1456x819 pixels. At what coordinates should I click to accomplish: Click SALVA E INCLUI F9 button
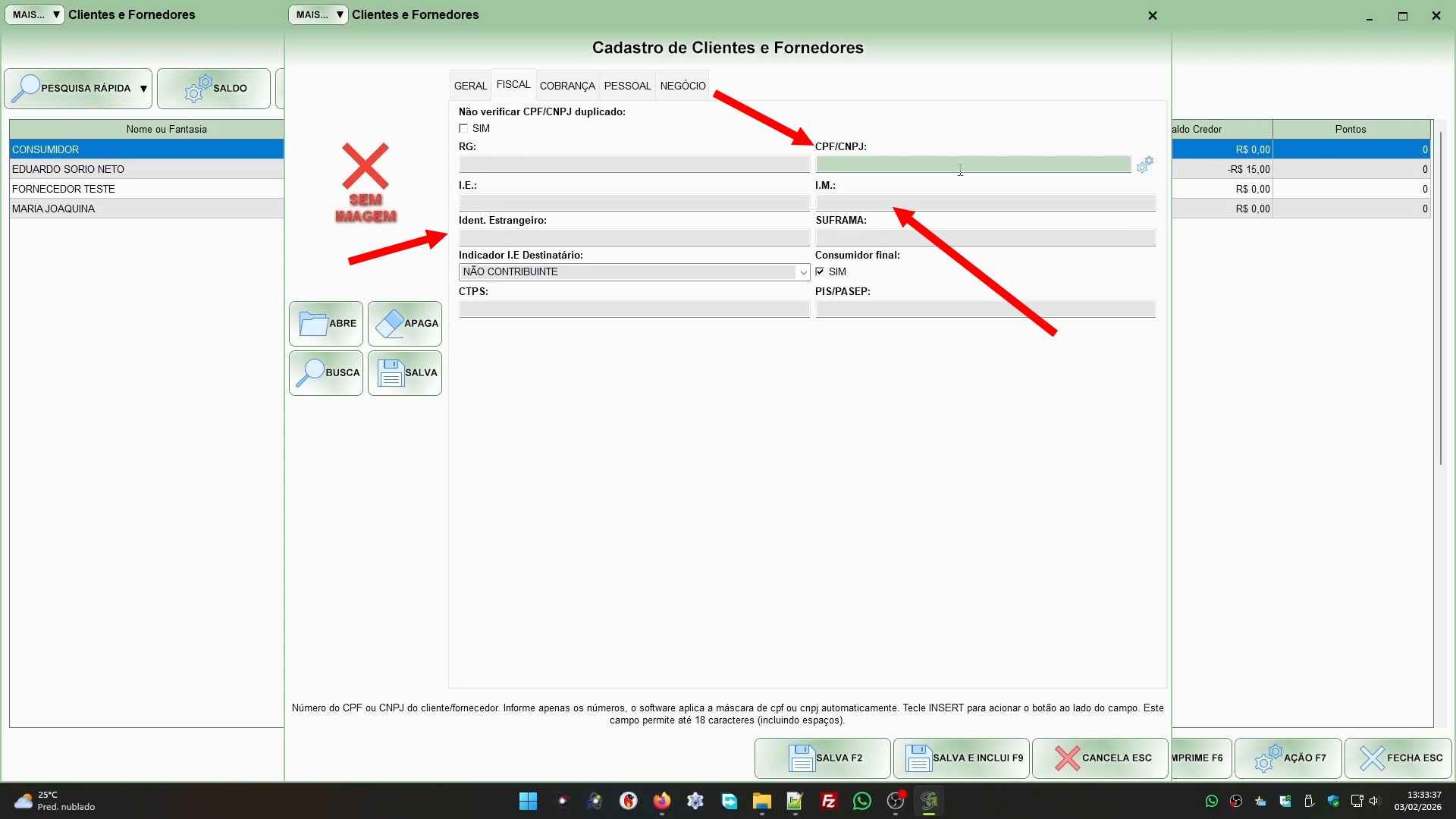pos(962,758)
